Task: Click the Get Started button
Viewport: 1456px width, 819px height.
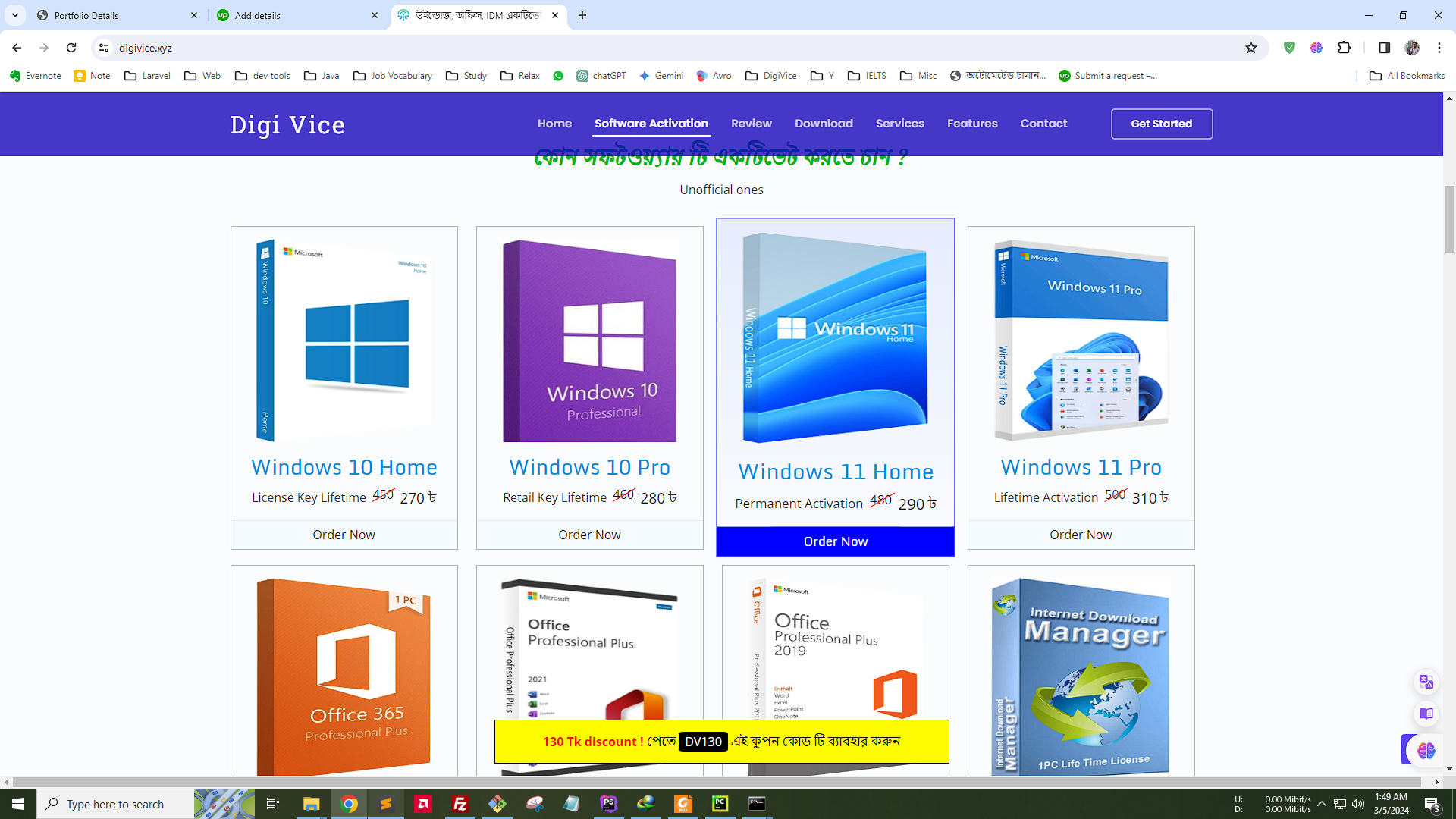Action: 1162,124
